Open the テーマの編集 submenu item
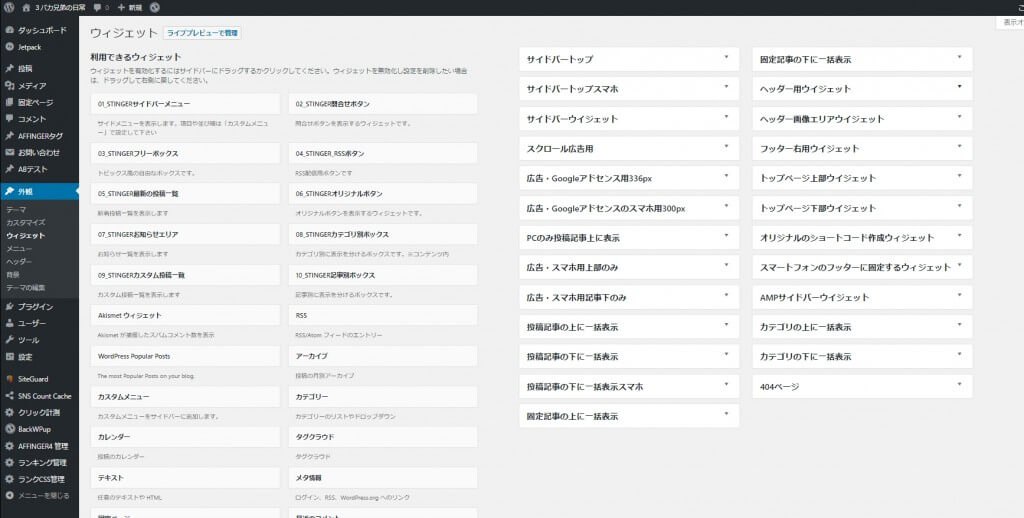This screenshot has width=1024, height=518. point(25,288)
